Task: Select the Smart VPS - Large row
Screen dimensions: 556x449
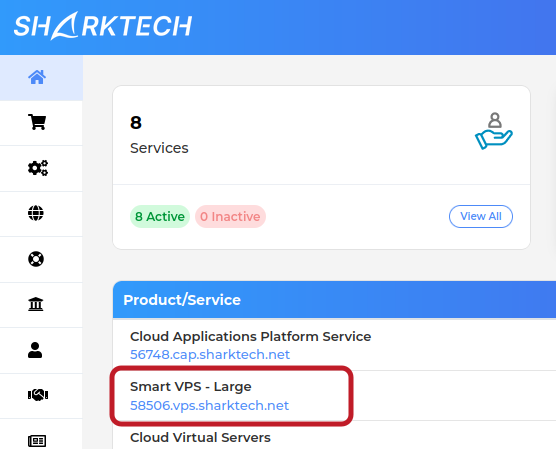Action: click(x=334, y=396)
